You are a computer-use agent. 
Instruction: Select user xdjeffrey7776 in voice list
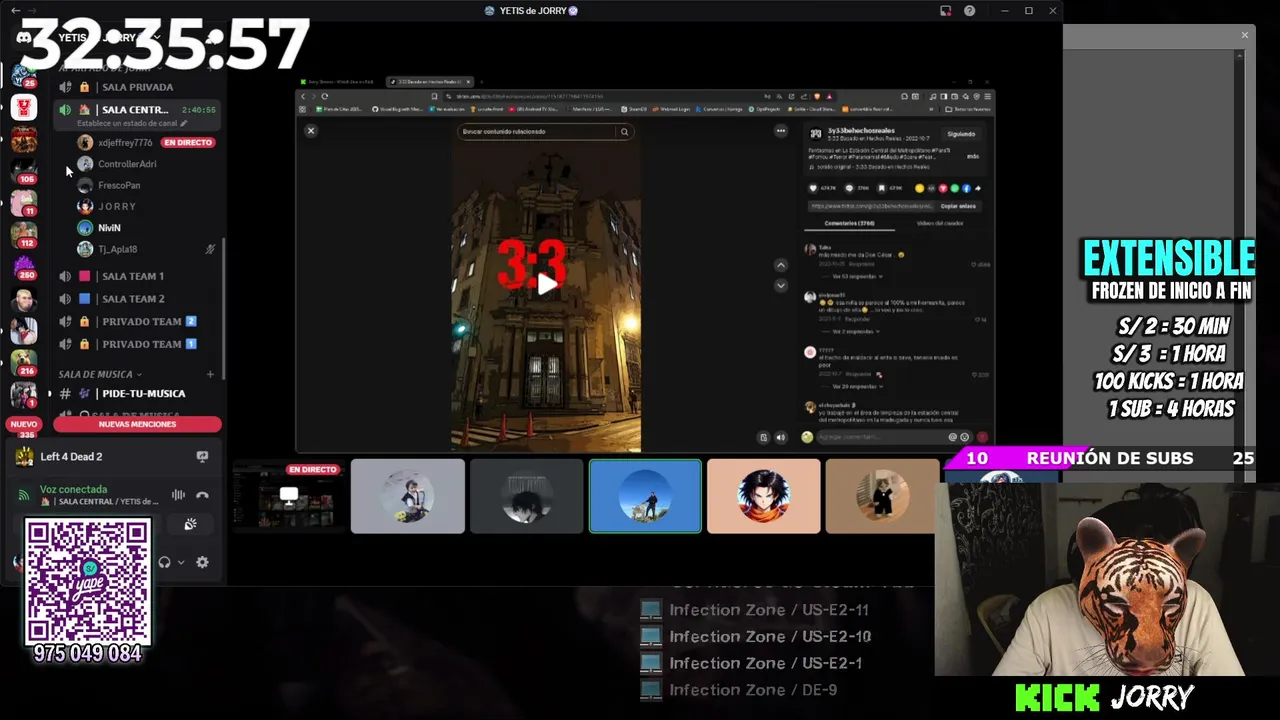click(125, 143)
